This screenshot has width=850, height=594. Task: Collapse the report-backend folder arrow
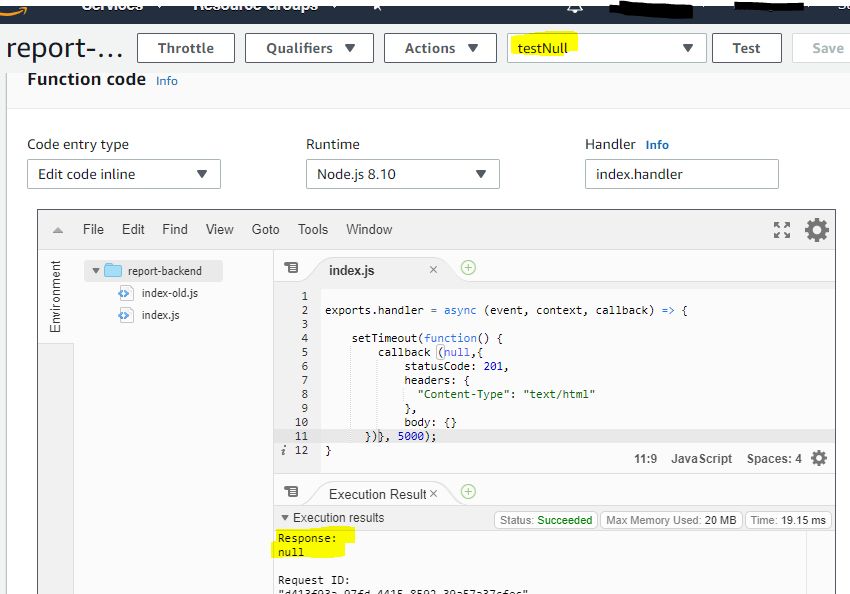[x=95, y=270]
